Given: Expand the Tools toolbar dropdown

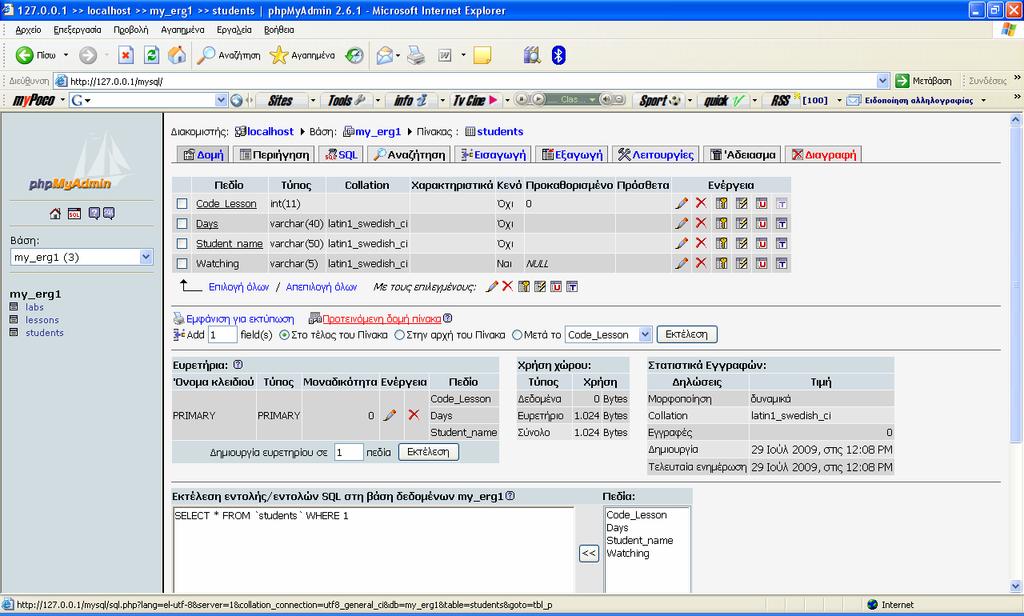Looking at the screenshot, I should coord(377,101).
